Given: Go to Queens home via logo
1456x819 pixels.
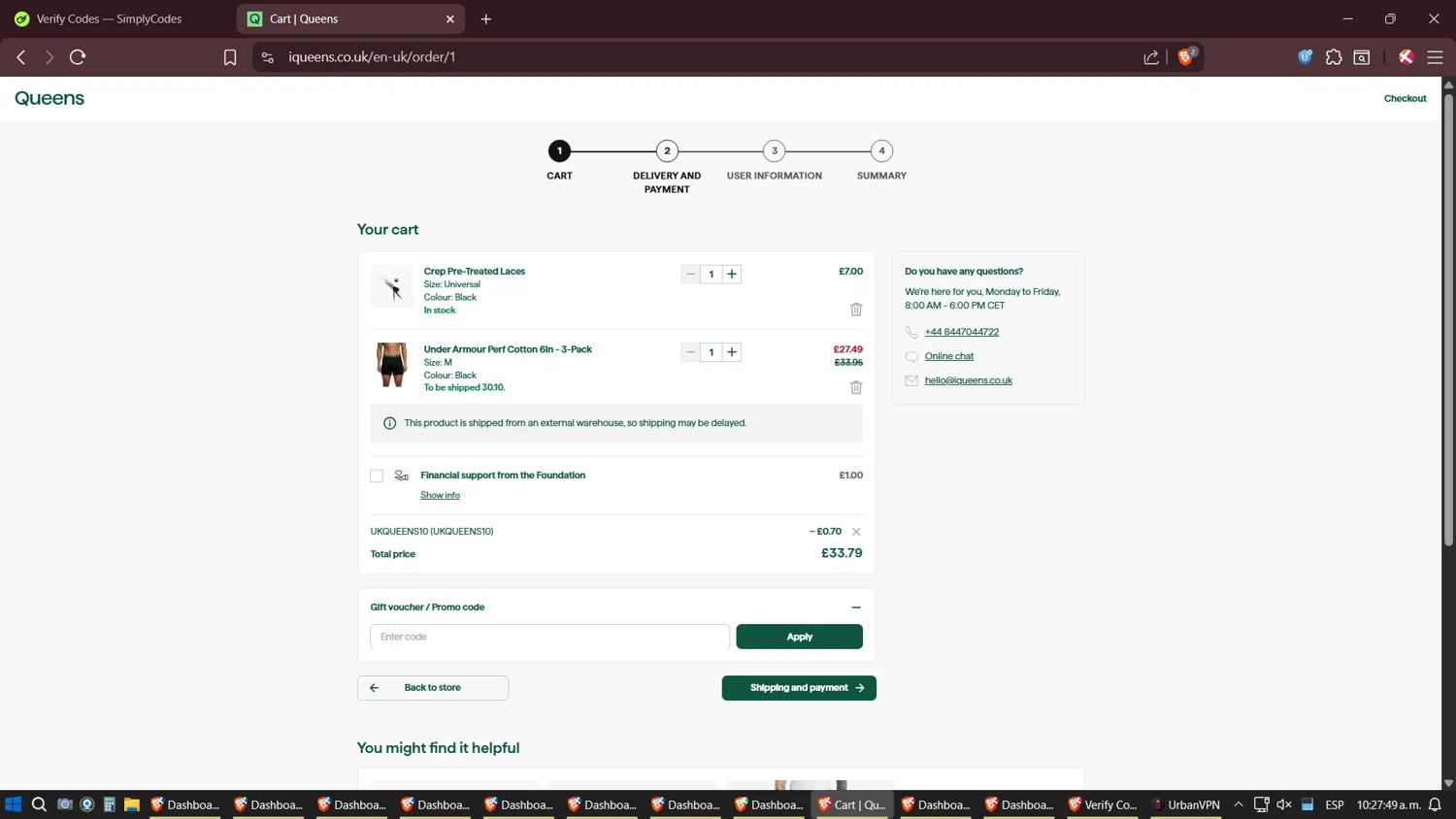Looking at the screenshot, I should (x=50, y=98).
